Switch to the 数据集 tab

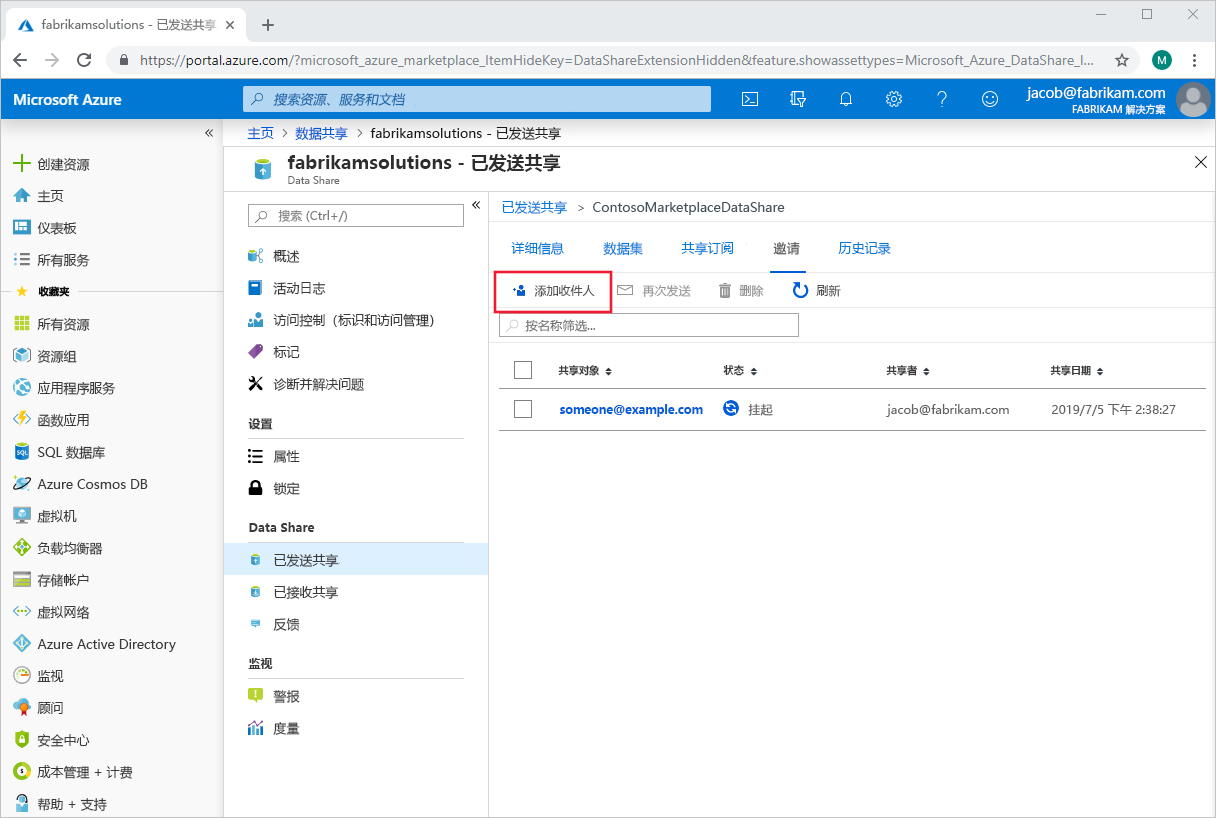(x=623, y=248)
